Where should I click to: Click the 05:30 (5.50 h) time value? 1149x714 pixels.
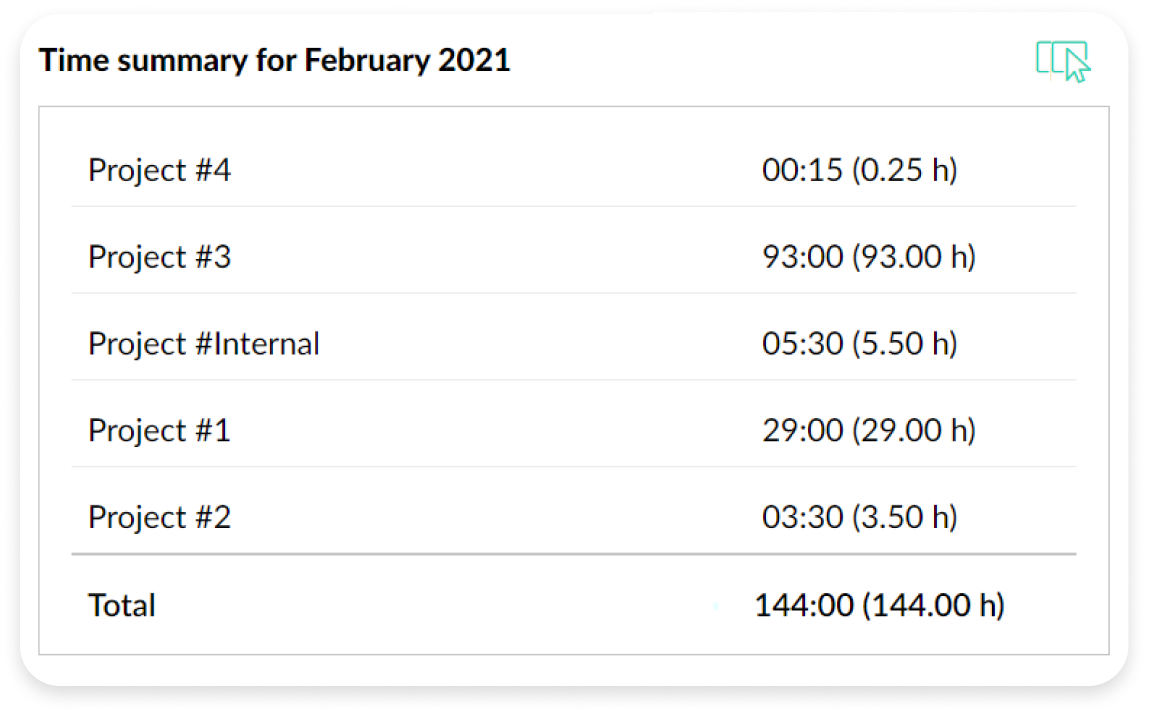pos(859,344)
